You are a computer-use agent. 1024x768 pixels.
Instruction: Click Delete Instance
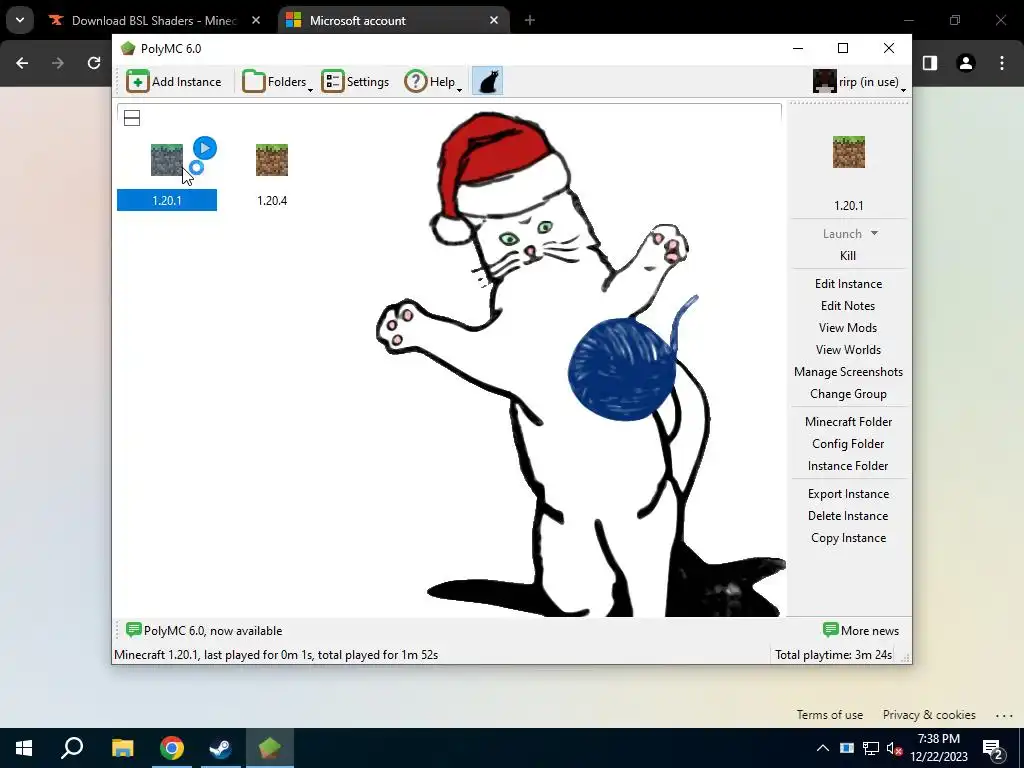click(848, 516)
